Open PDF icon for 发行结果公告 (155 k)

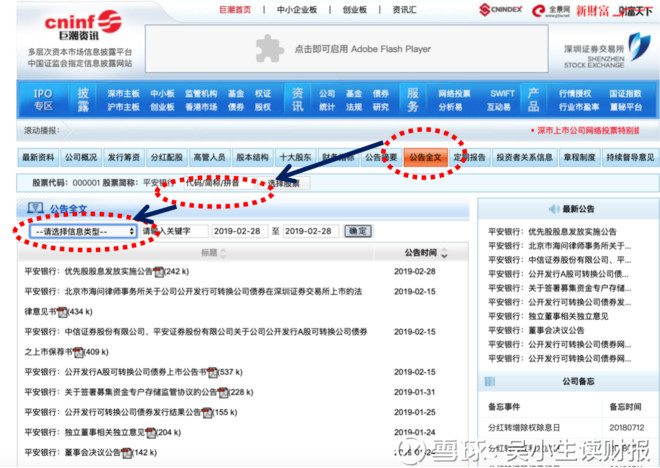(x=207, y=413)
